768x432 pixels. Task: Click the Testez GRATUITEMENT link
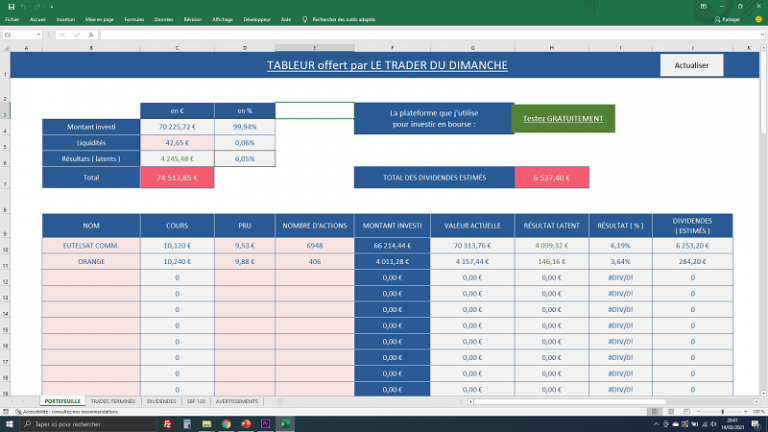point(564,118)
